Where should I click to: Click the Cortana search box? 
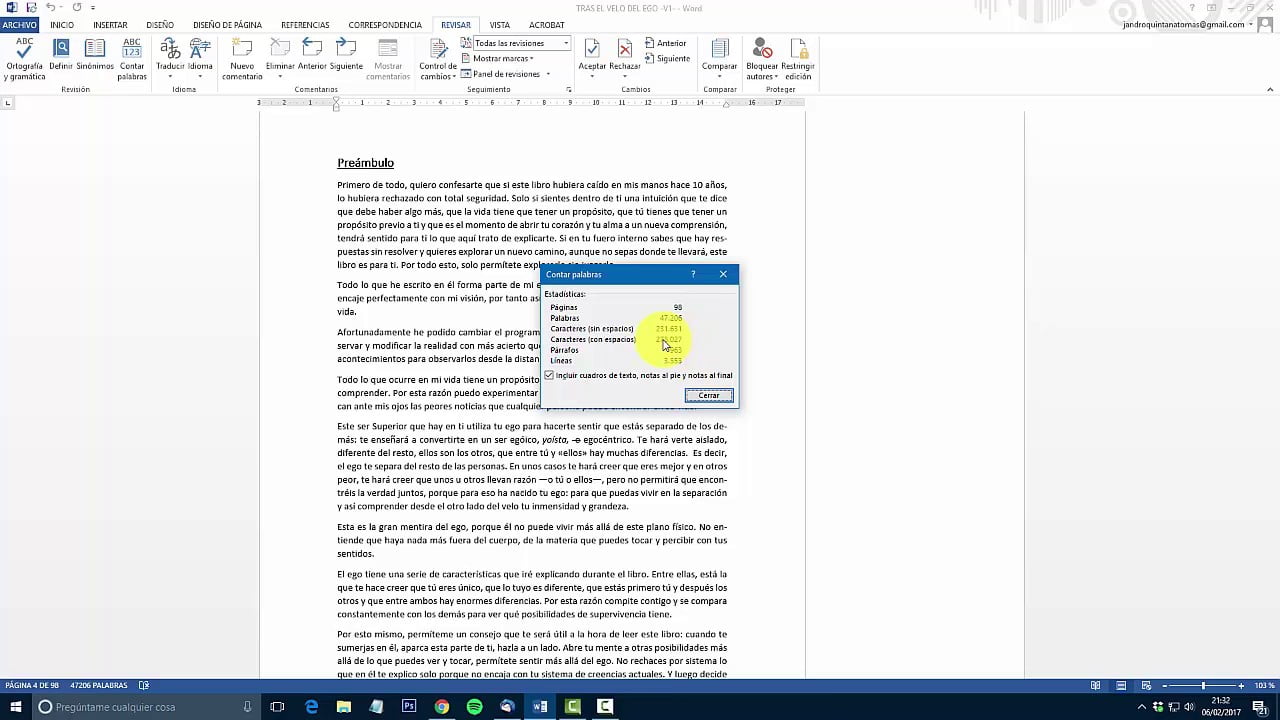tap(146, 707)
